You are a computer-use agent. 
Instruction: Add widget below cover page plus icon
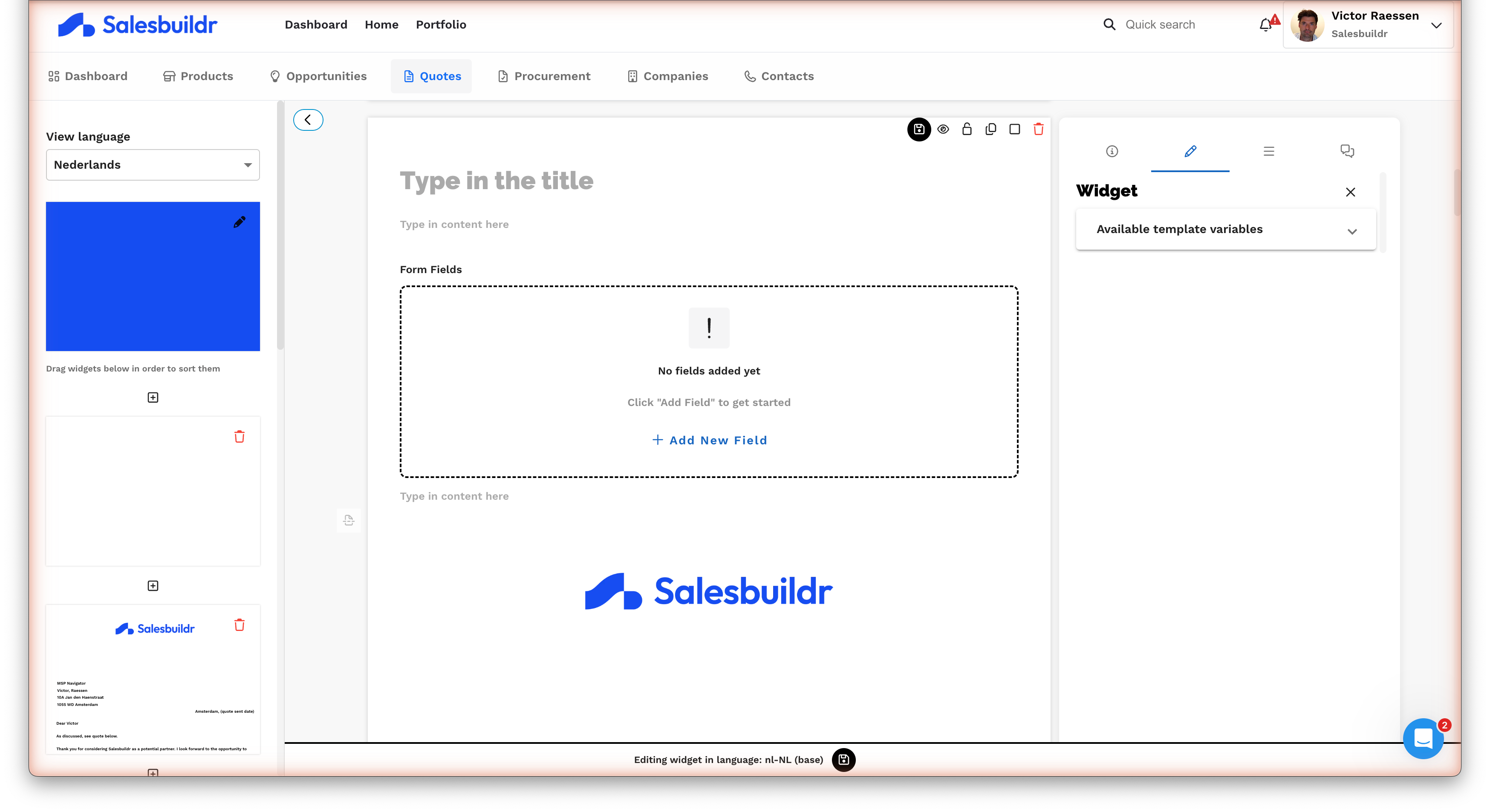[153, 397]
